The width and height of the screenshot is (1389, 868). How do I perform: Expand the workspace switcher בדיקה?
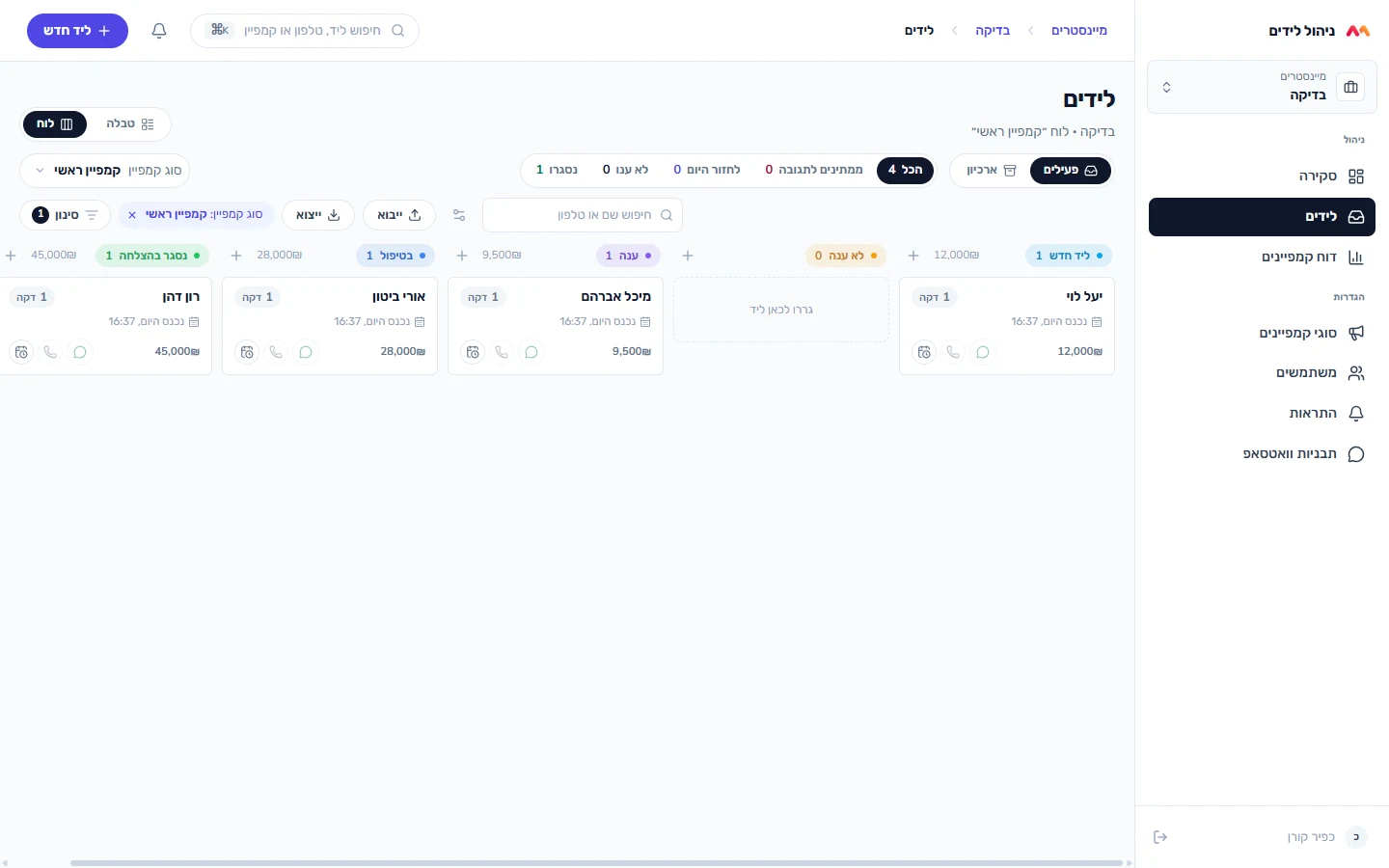[1262, 87]
